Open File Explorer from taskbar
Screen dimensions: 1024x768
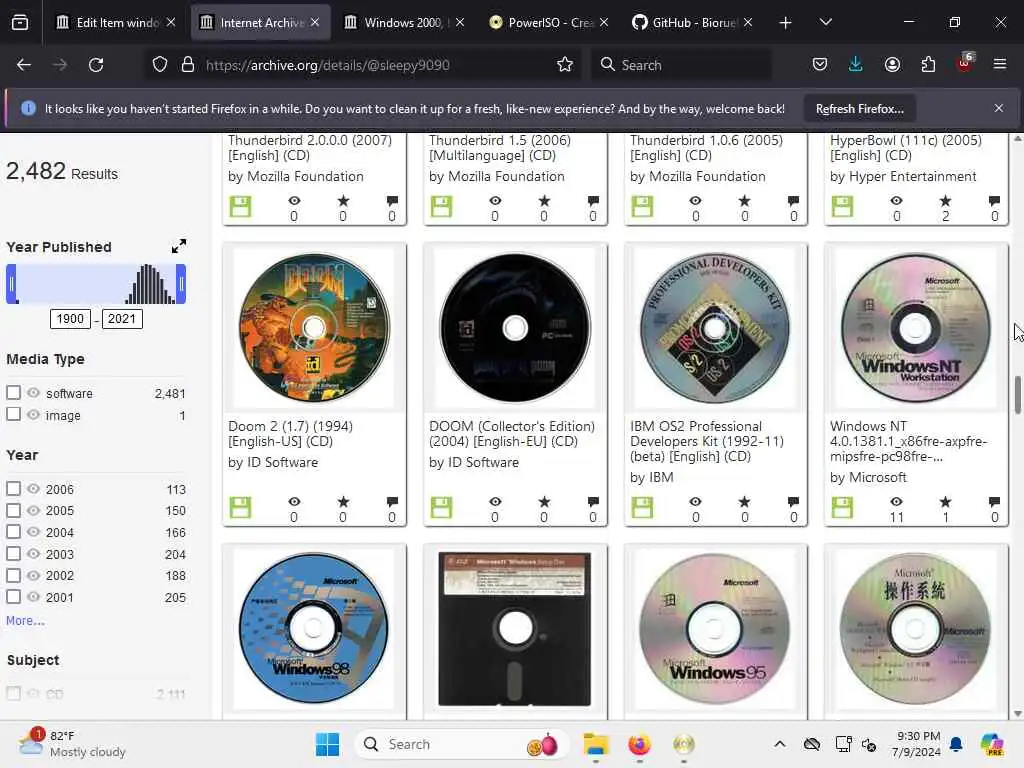tap(596, 744)
